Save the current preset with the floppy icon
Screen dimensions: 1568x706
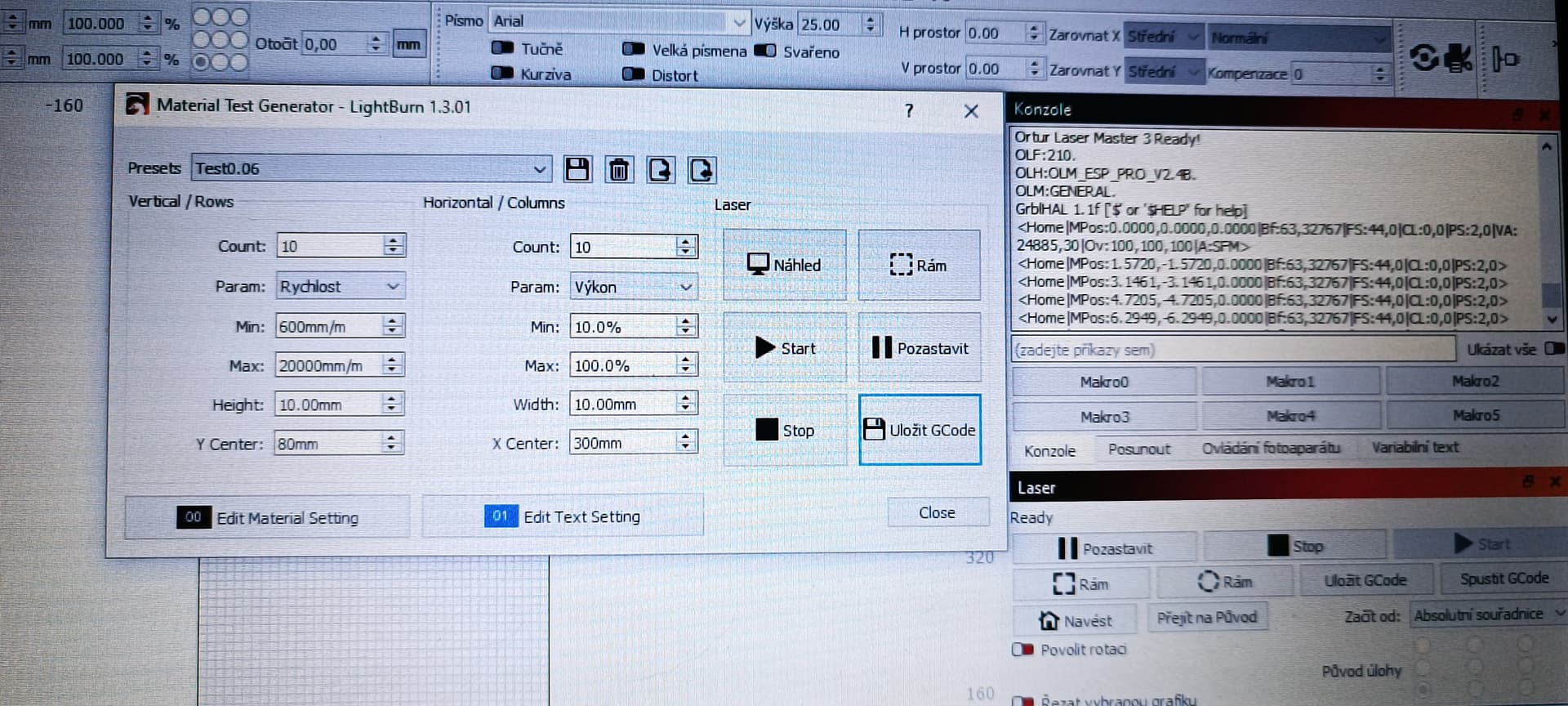tap(577, 169)
